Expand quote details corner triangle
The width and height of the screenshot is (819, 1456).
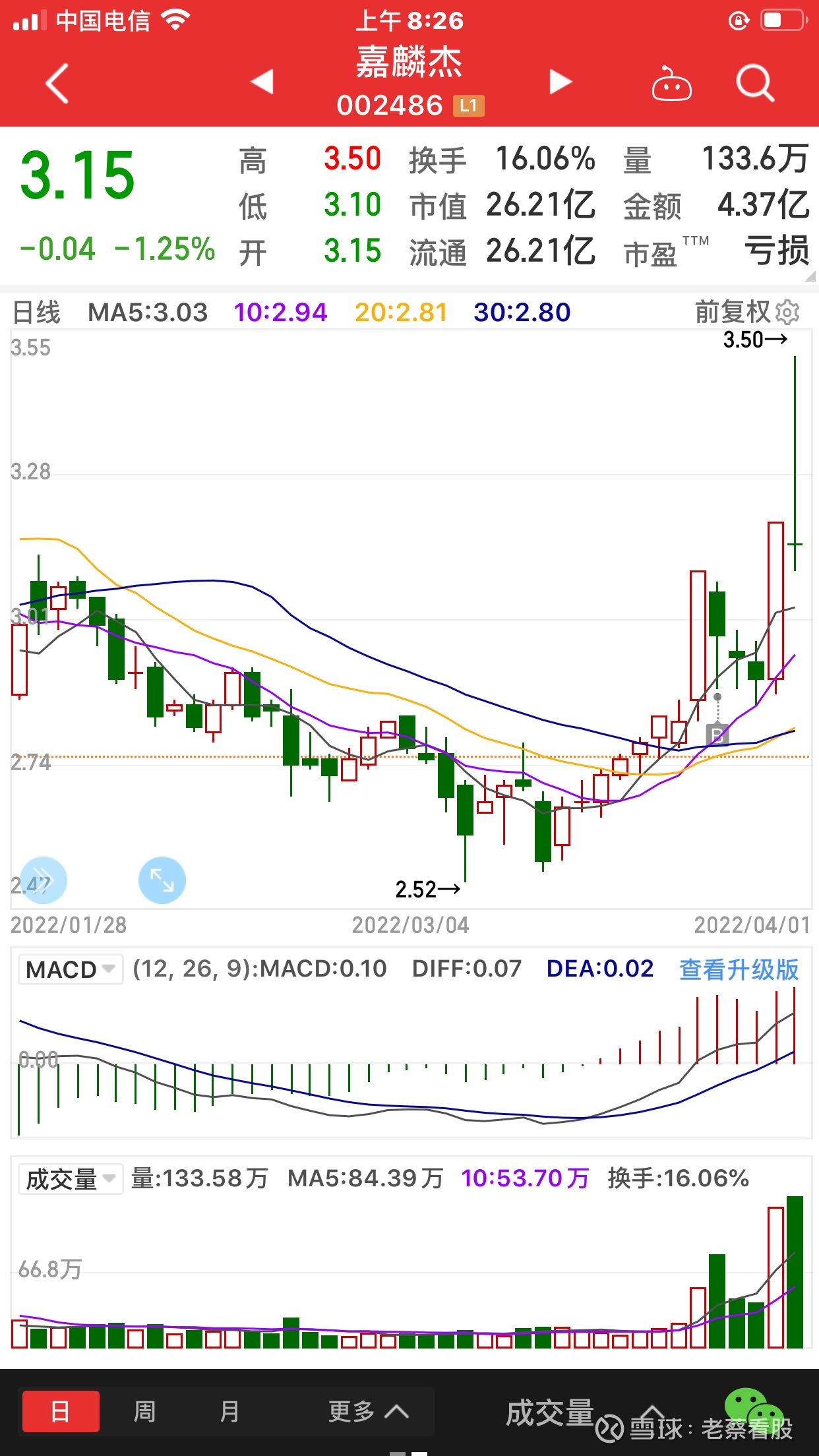(811, 276)
